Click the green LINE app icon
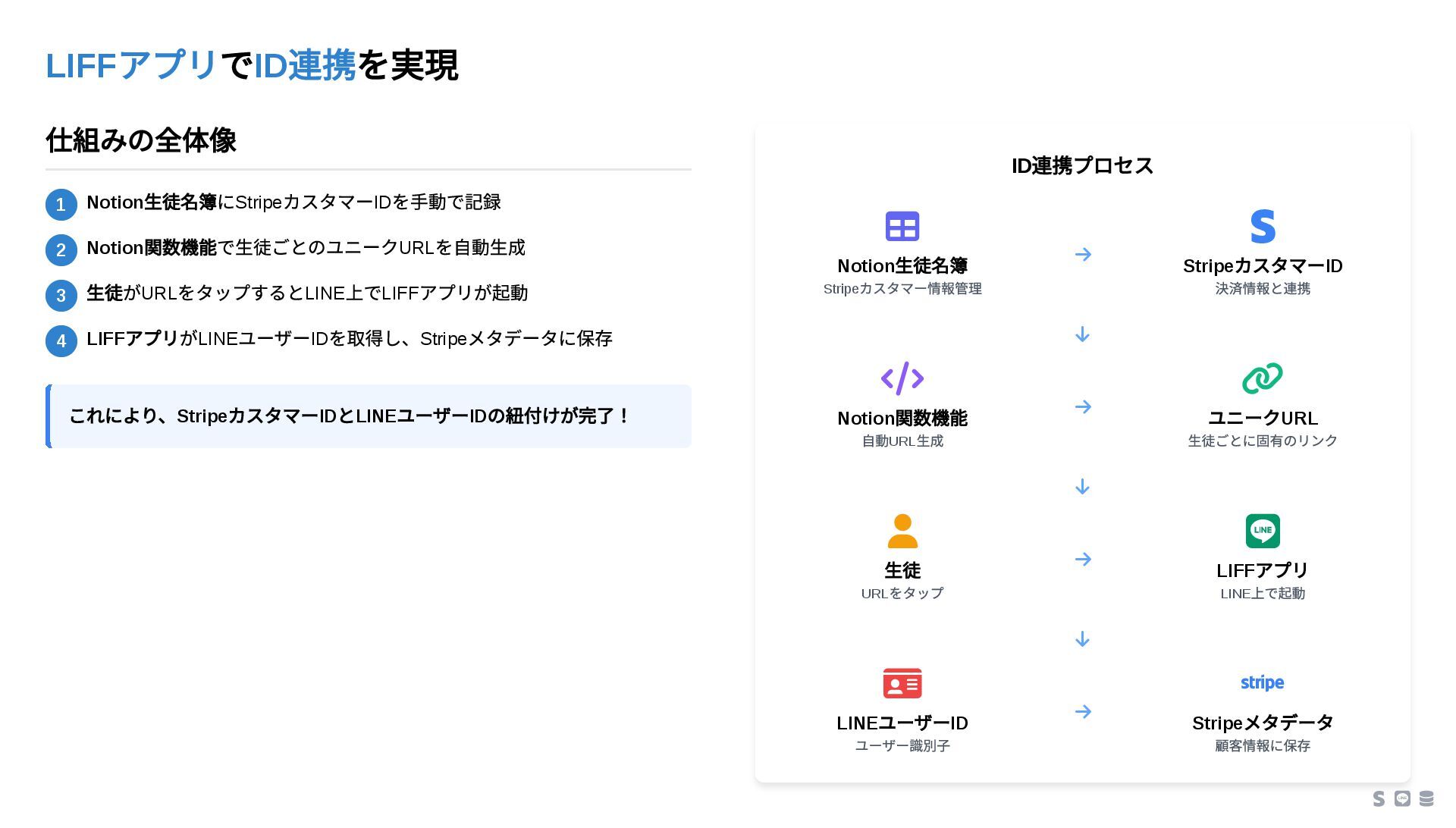The width and height of the screenshot is (1456, 828). pyautogui.click(x=1263, y=531)
